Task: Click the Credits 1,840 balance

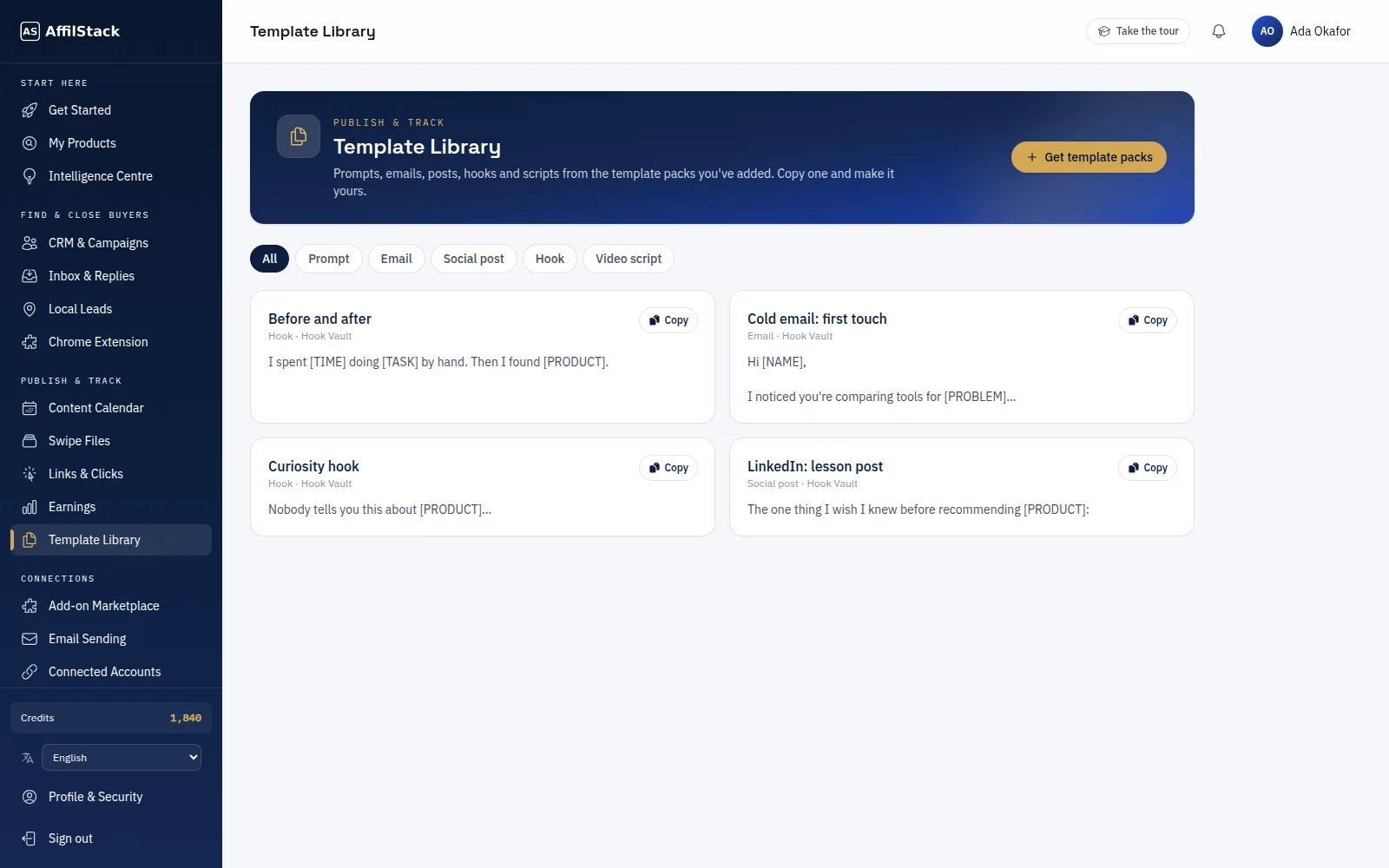Action: [x=111, y=718]
